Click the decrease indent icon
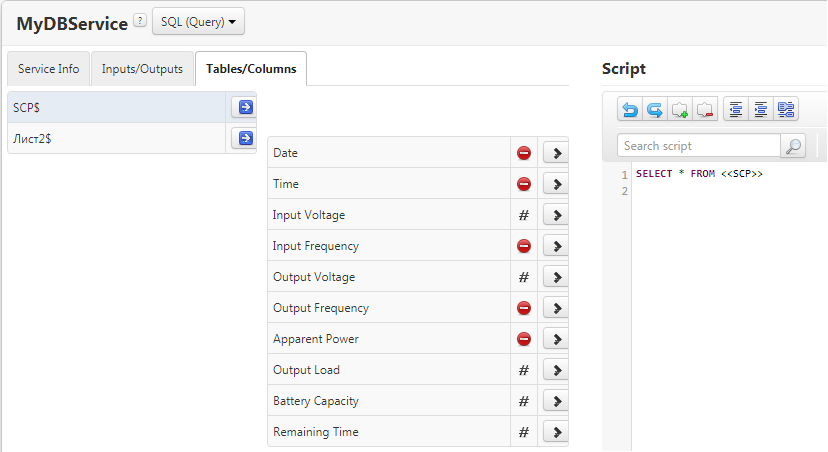828x452 pixels. coord(735,109)
